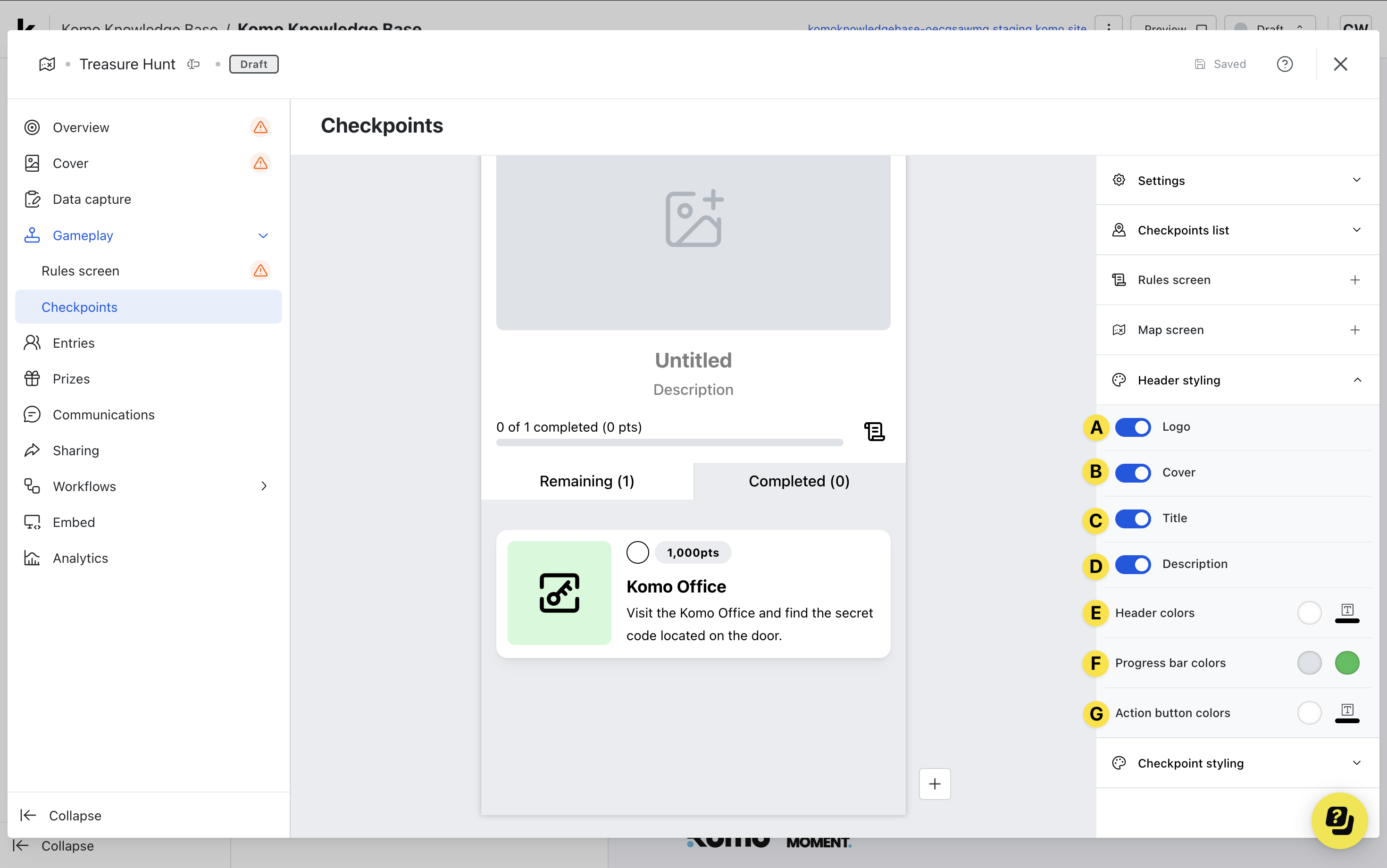
Task: Collapse the Gameplay menu chevron
Action: (x=263, y=235)
